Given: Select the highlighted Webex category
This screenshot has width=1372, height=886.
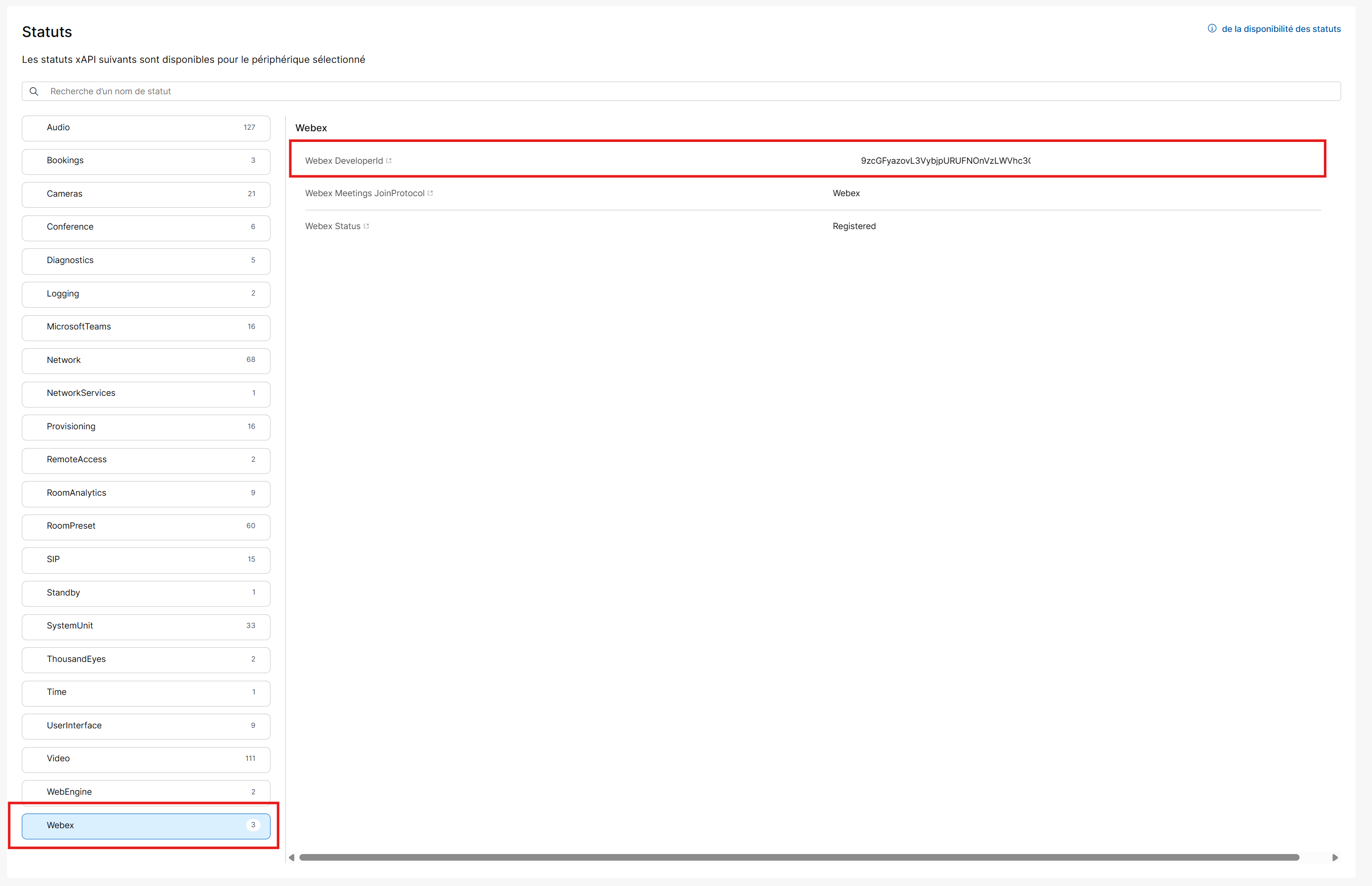Looking at the screenshot, I should pyautogui.click(x=146, y=826).
